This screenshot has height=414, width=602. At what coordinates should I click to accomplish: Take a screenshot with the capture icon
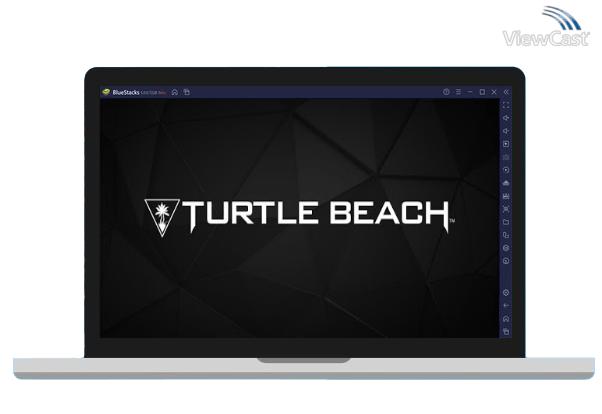(506, 209)
